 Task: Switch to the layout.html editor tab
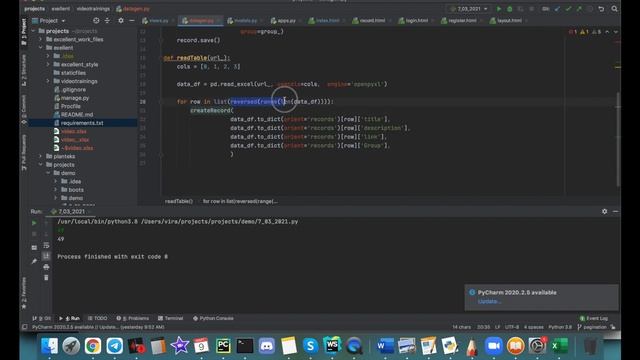coord(509,20)
